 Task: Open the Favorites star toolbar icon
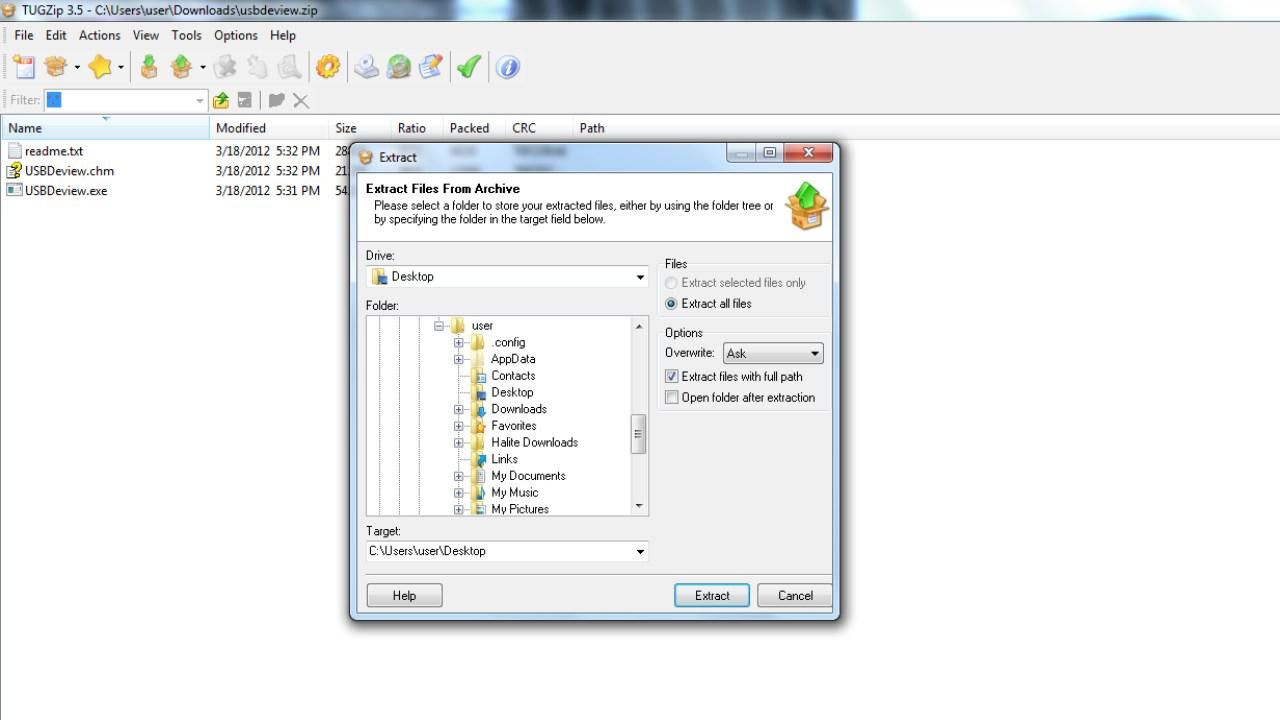click(x=100, y=67)
